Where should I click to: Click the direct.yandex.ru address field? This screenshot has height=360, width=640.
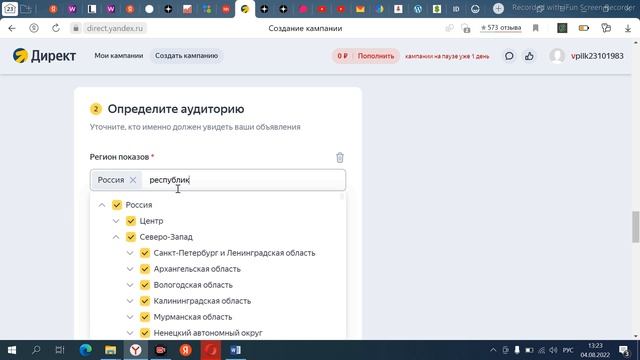click(x=115, y=28)
